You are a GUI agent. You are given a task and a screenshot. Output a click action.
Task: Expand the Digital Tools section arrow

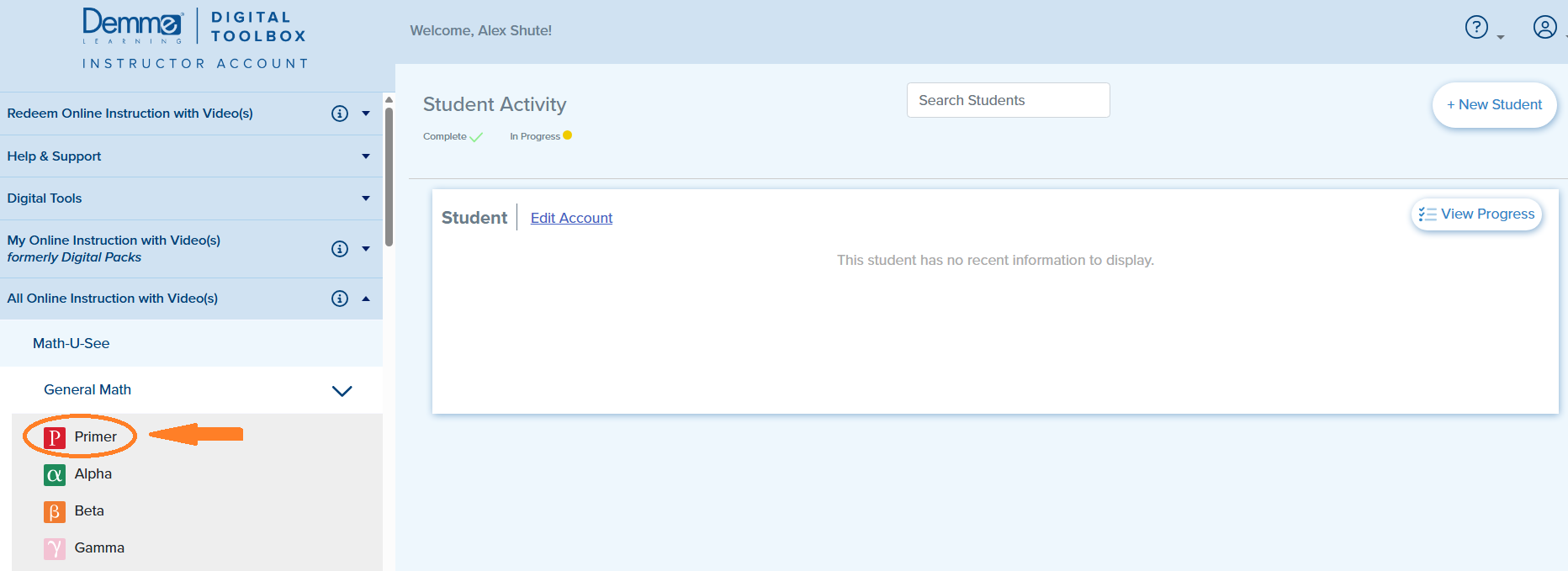pos(366,198)
